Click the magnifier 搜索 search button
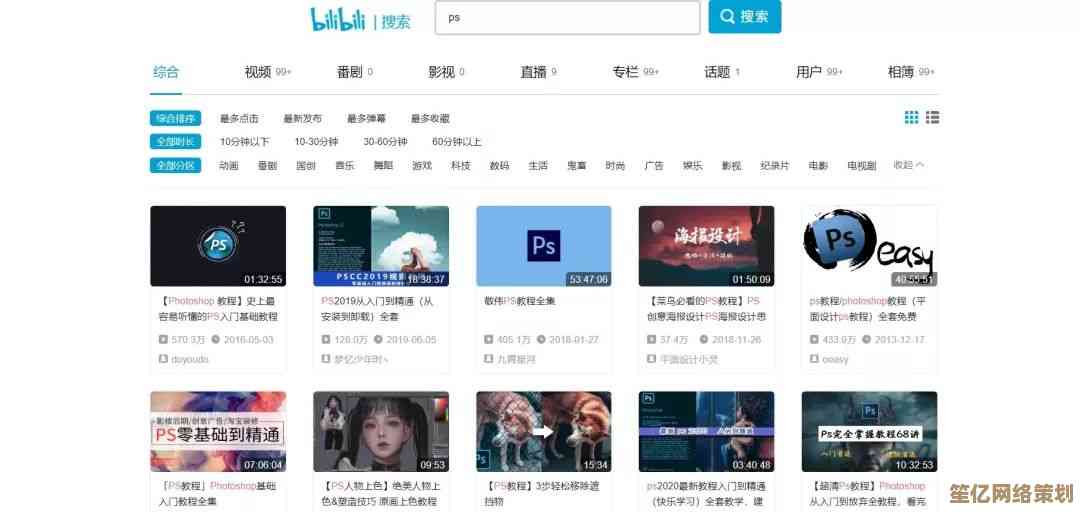The width and height of the screenshot is (1080, 512). coord(744,17)
